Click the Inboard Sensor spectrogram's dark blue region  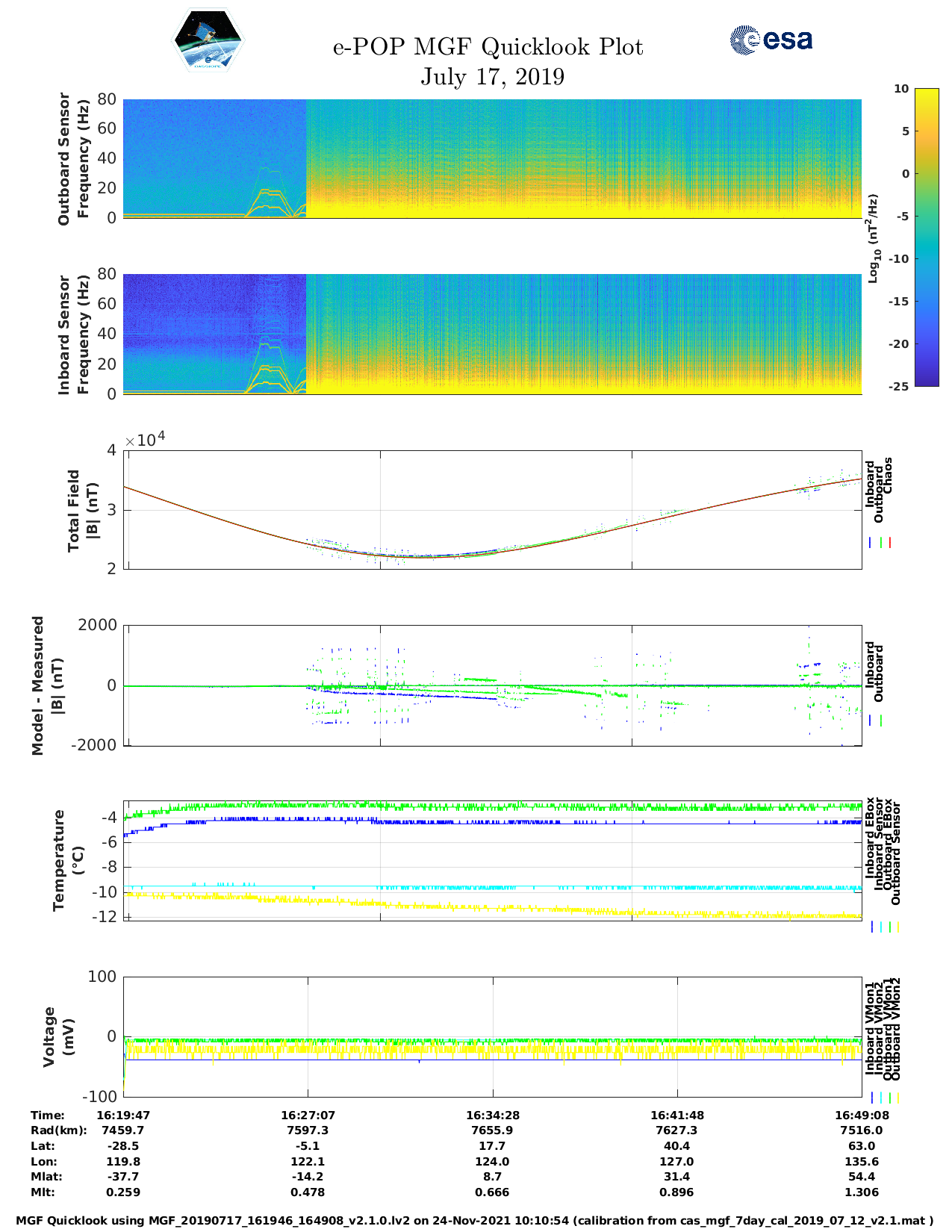(x=187, y=306)
